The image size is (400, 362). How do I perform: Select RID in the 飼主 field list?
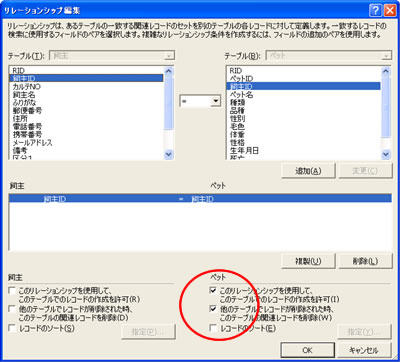(x=87, y=71)
